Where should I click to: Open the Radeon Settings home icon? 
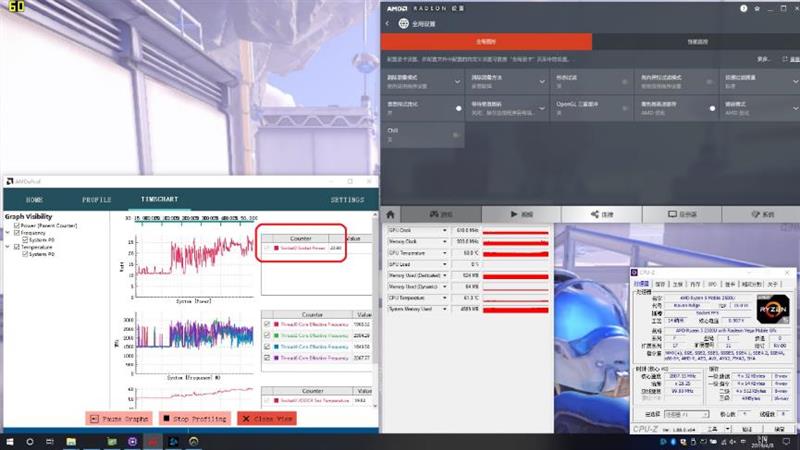pos(391,215)
